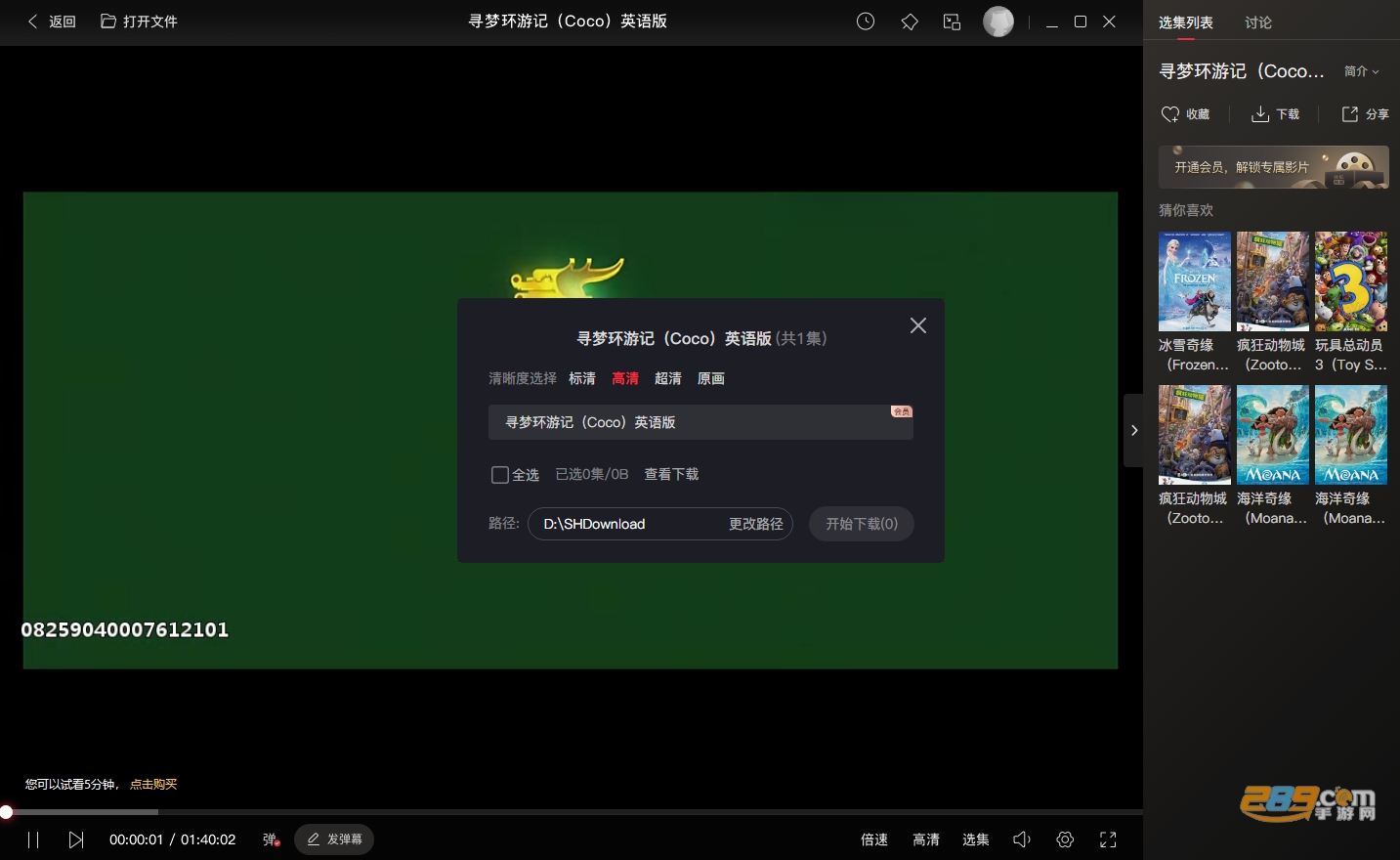Select 原画 definition option
Image resolution: width=1400 pixels, height=860 pixels.
pos(711,378)
